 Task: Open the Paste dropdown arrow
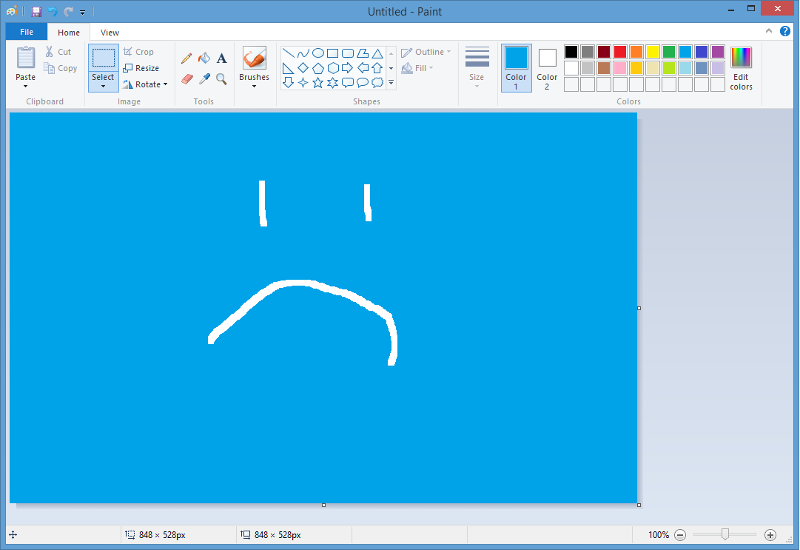click(x=26, y=86)
